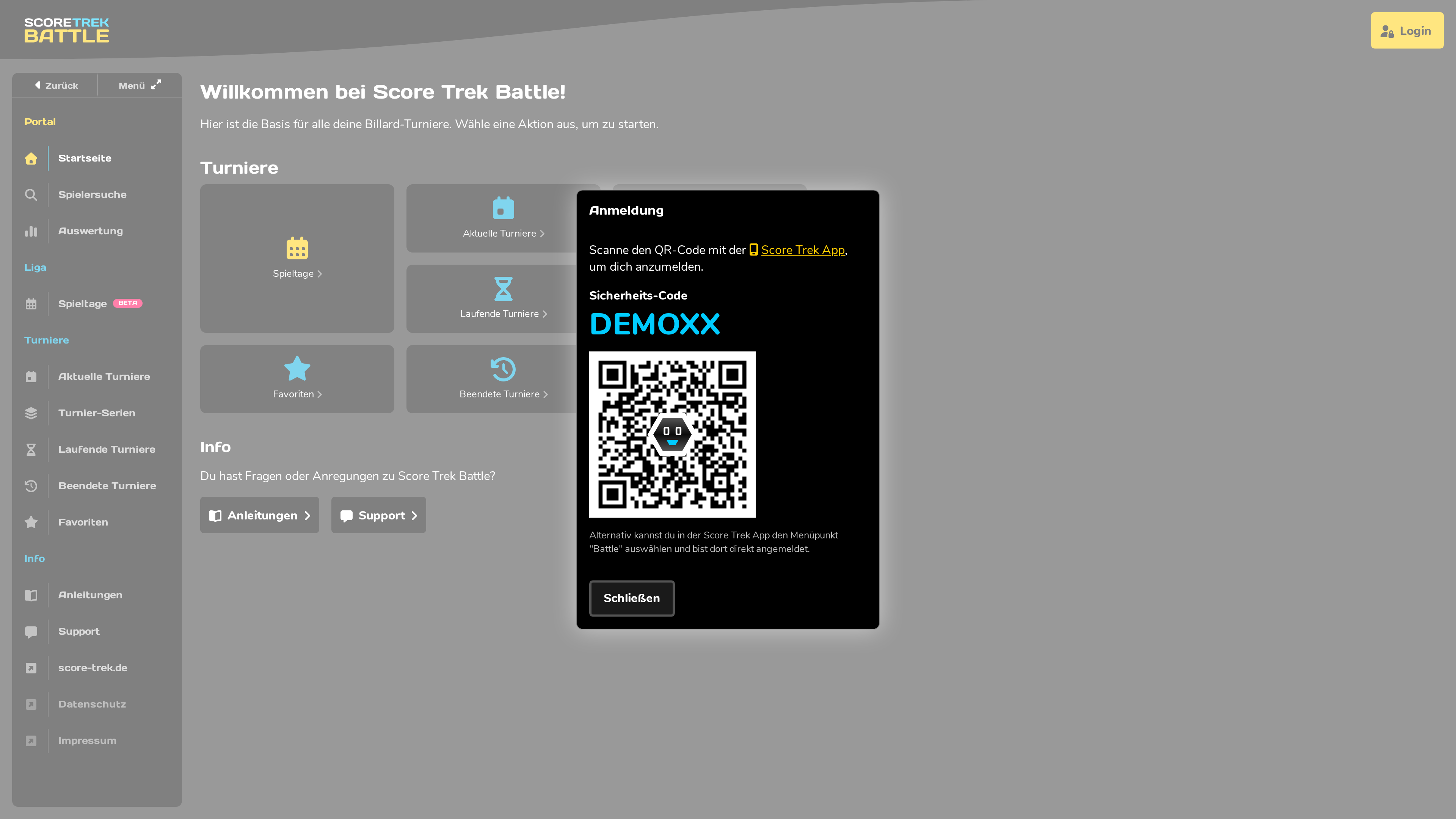Click the Score Trek Battle logo
Viewport: 1456px width, 819px height.
click(66, 30)
